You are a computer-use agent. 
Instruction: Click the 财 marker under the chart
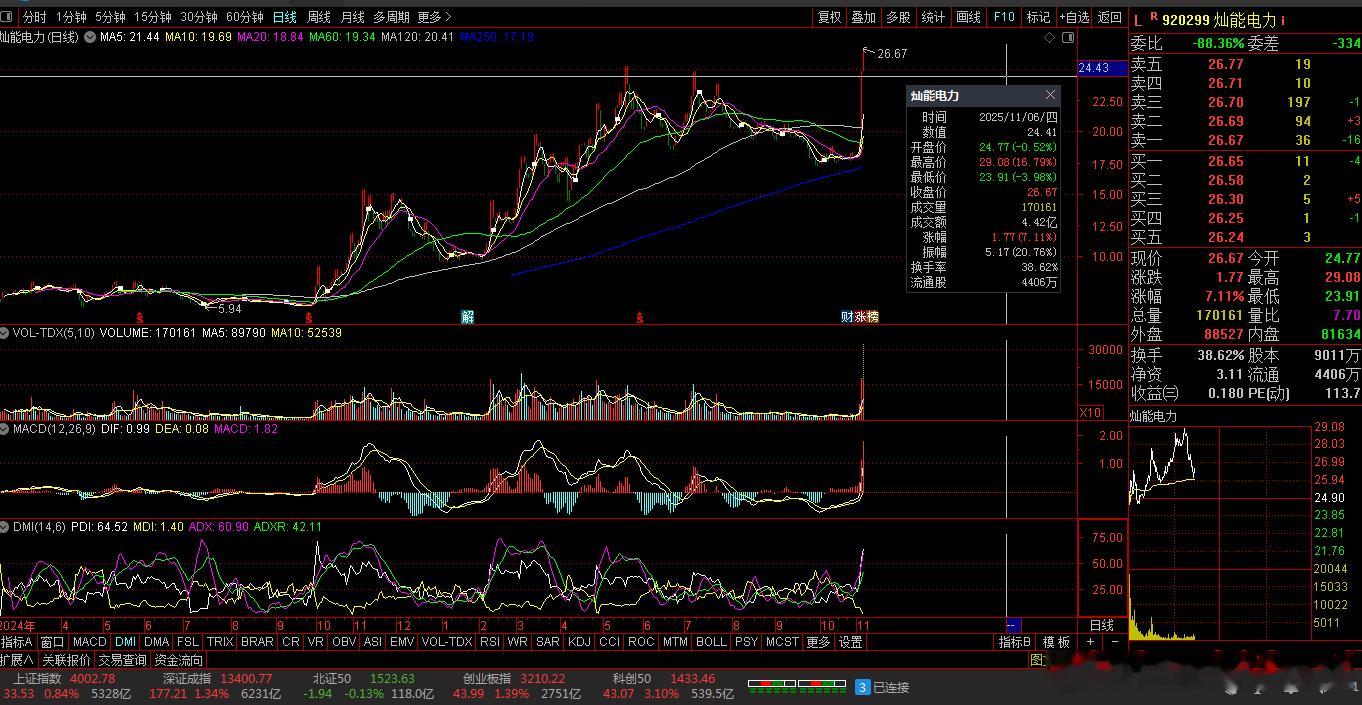(846, 317)
